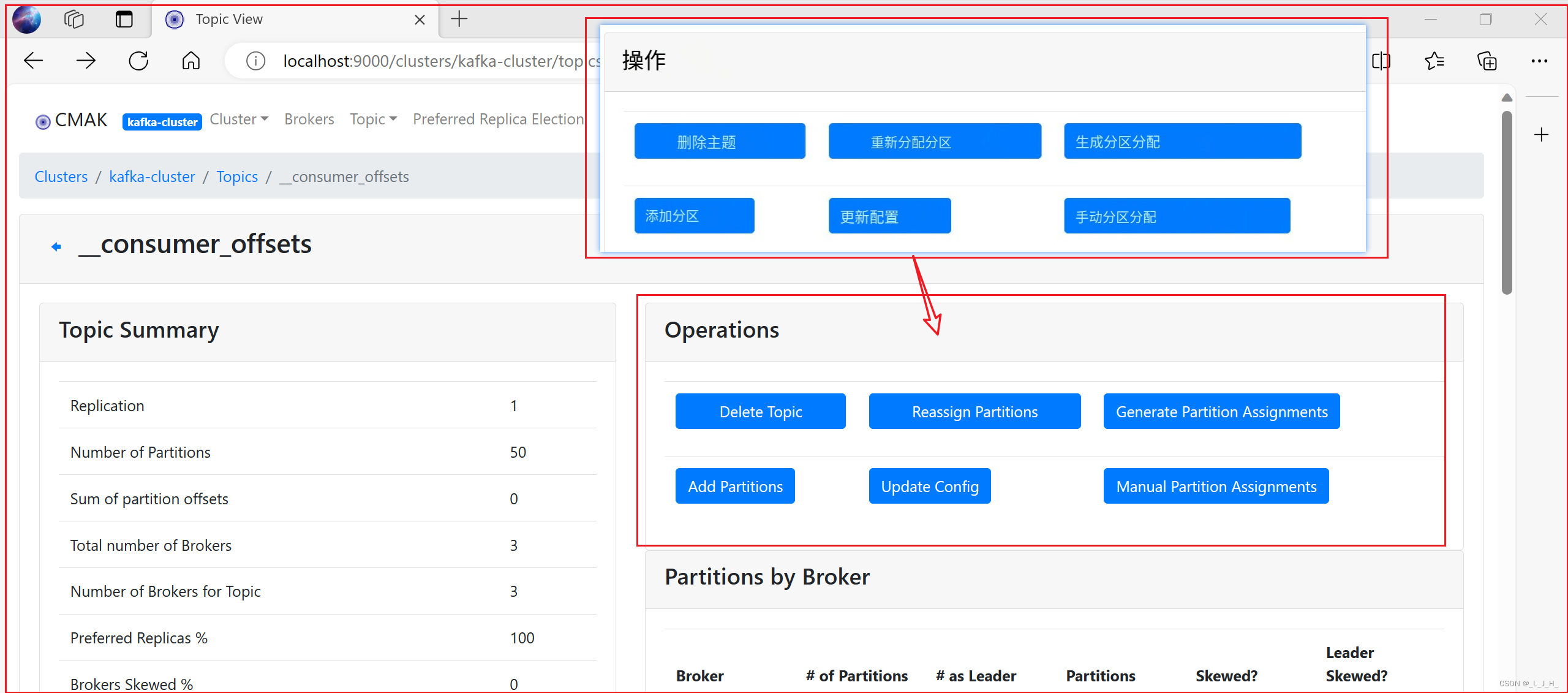The height and width of the screenshot is (693, 1568).
Task: Click the Brokers navigation icon
Action: [x=310, y=119]
